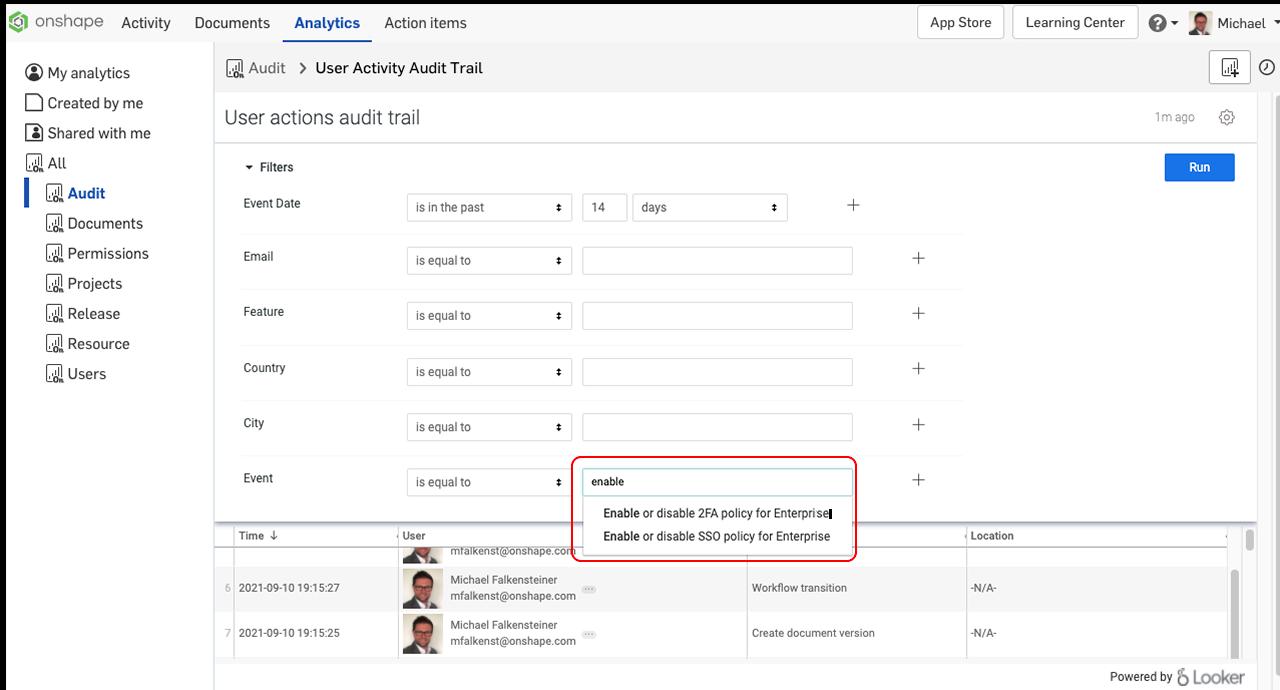Click the settings gear icon
The width and height of the screenshot is (1280, 690).
tap(1227, 117)
